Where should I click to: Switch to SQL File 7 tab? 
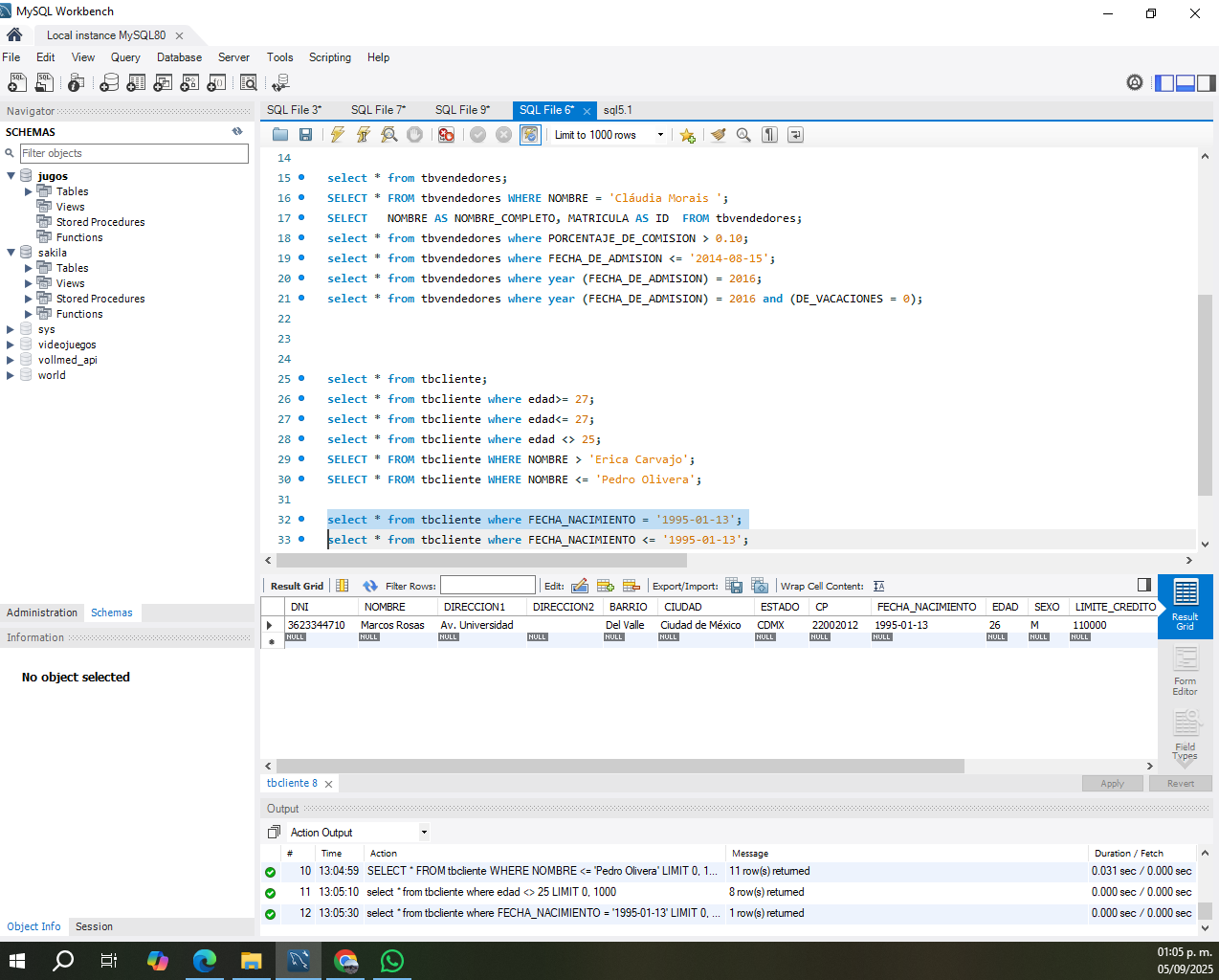click(378, 110)
